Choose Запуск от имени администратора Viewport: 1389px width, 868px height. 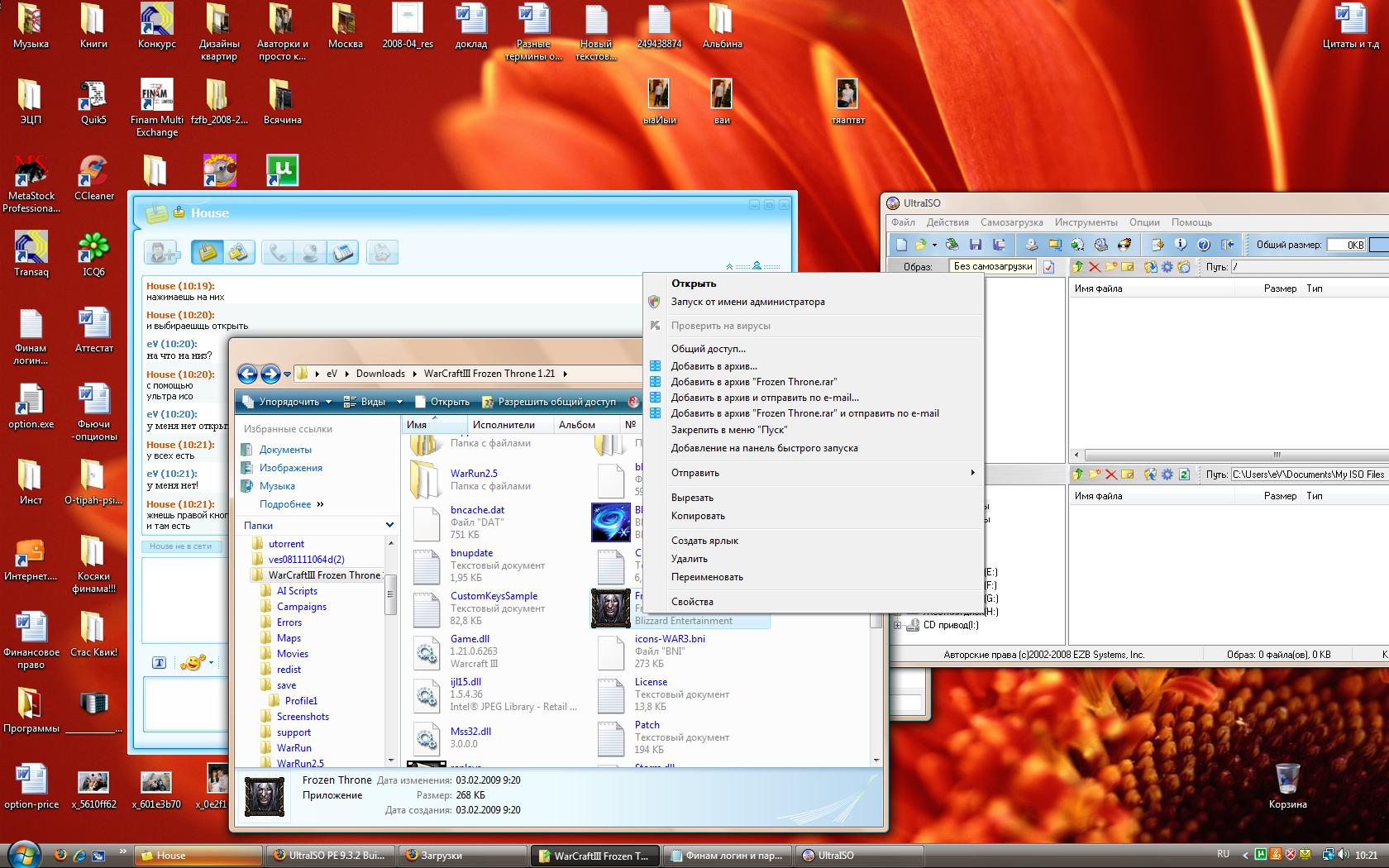[814, 302]
